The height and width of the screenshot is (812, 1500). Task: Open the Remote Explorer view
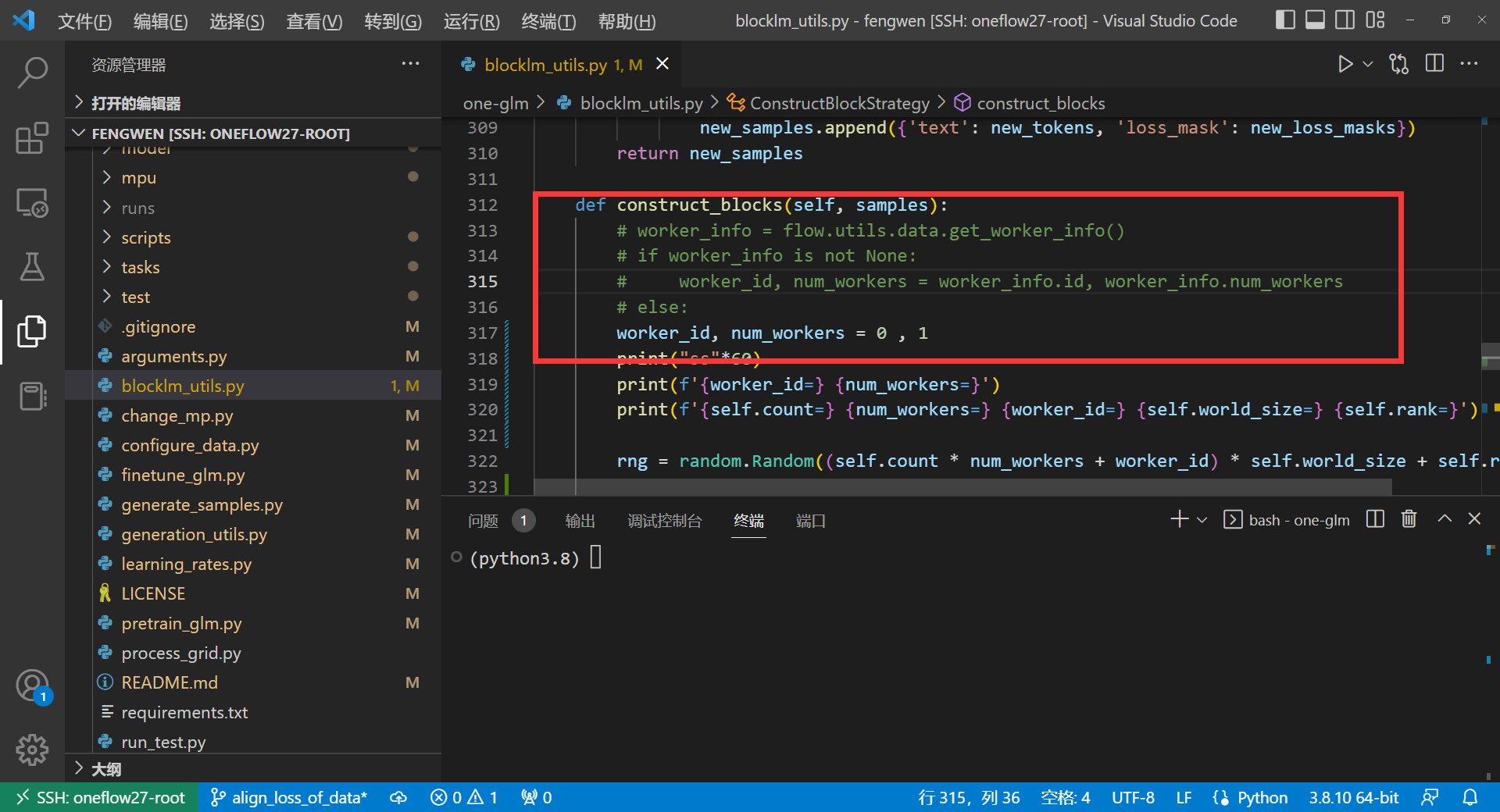(32, 202)
